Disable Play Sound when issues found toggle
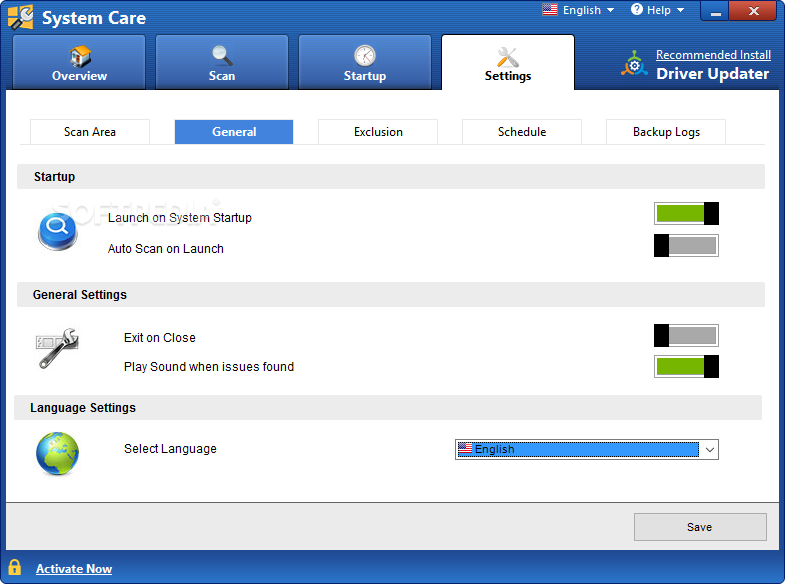 686,367
